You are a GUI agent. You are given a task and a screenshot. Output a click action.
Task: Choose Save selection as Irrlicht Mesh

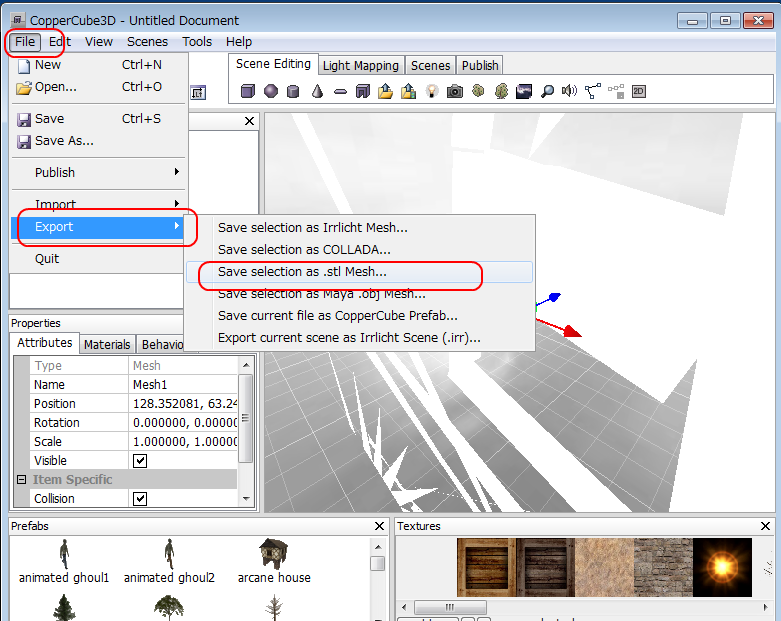(x=360, y=228)
